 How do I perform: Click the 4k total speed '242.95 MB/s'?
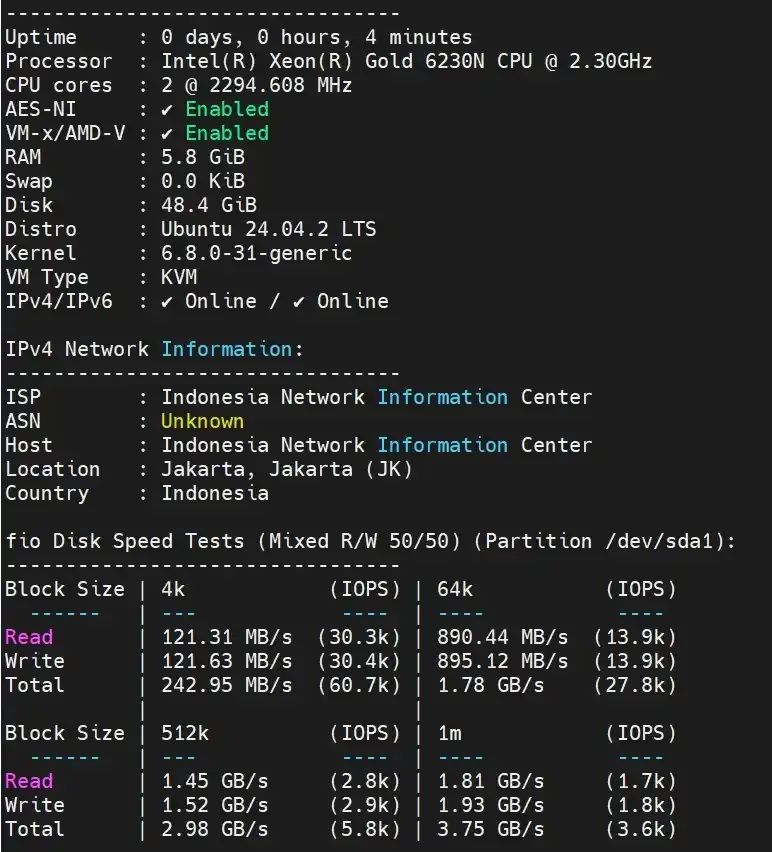point(227,685)
